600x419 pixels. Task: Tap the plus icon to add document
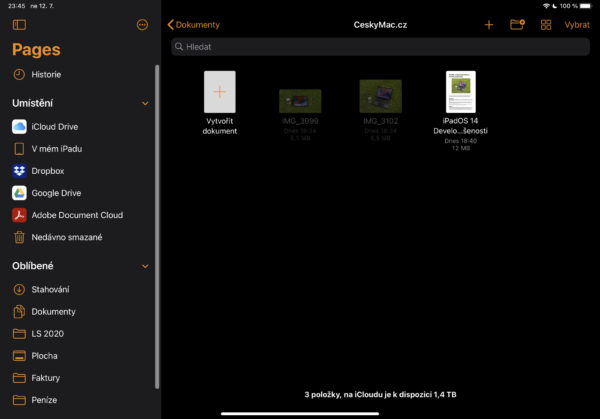pyautogui.click(x=489, y=25)
